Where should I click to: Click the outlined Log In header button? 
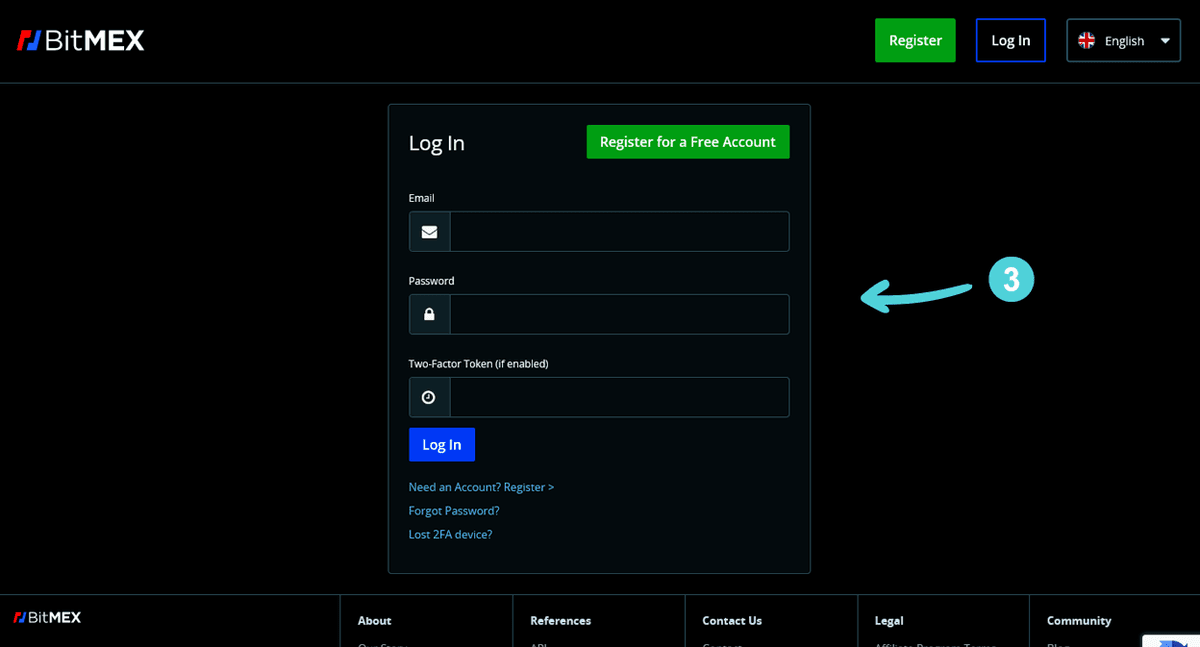[x=1010, y=40]
